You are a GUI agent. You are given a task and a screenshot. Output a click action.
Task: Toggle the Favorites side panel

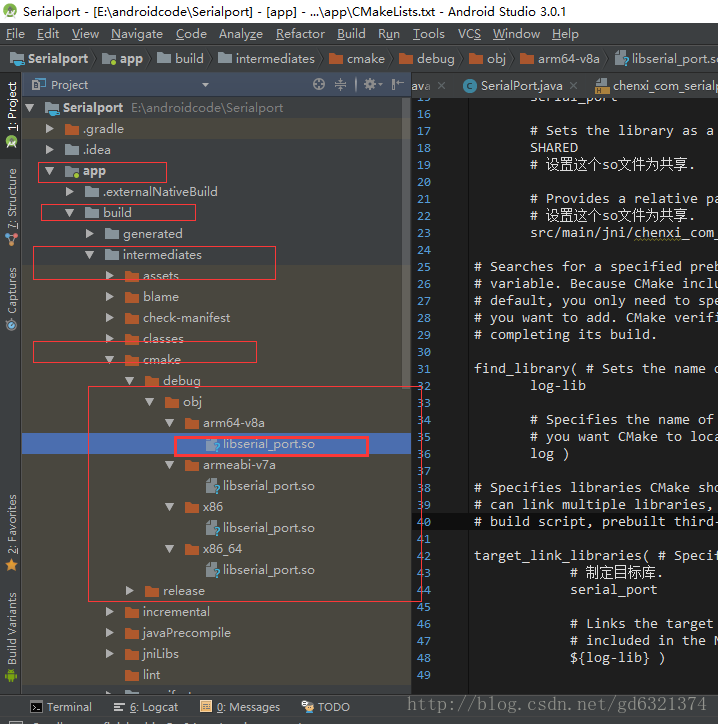(12, 532)
